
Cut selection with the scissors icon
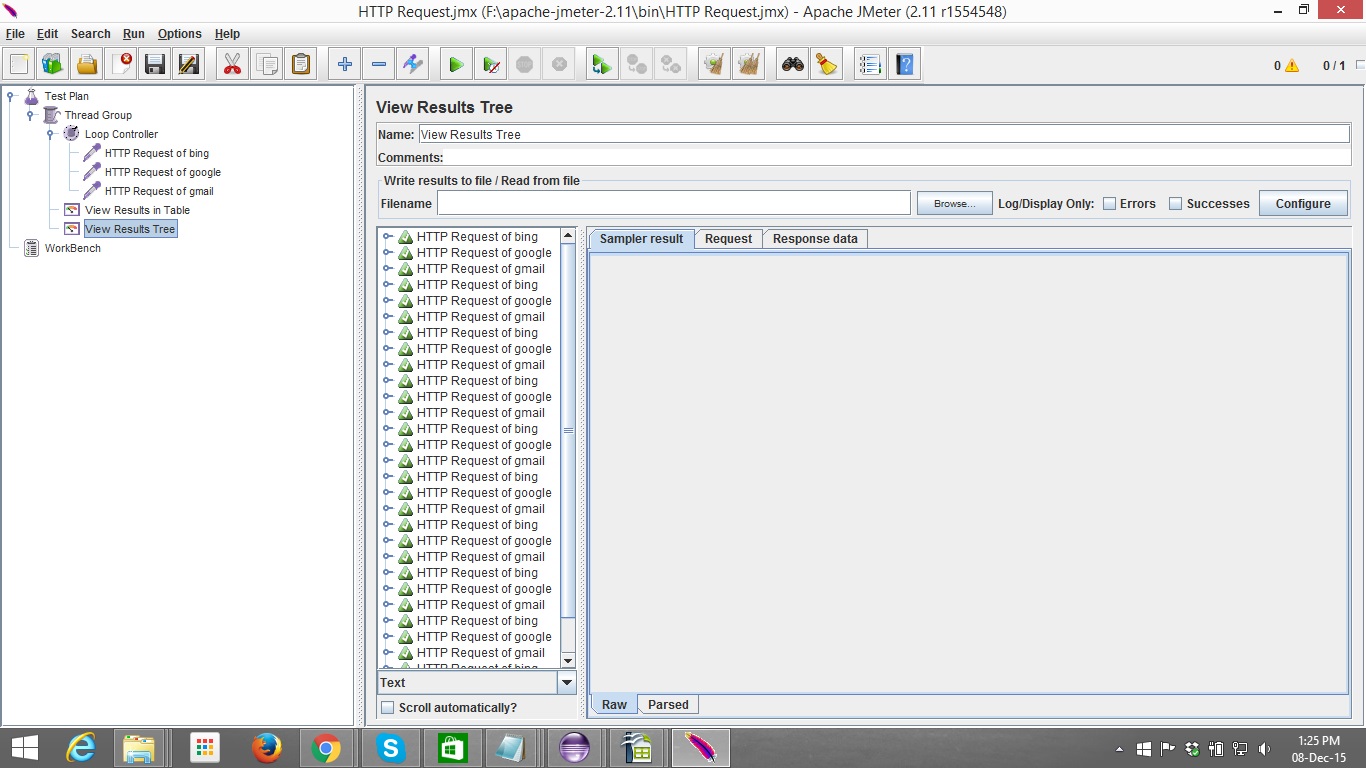pyautogui.click(x=232, y=65)
